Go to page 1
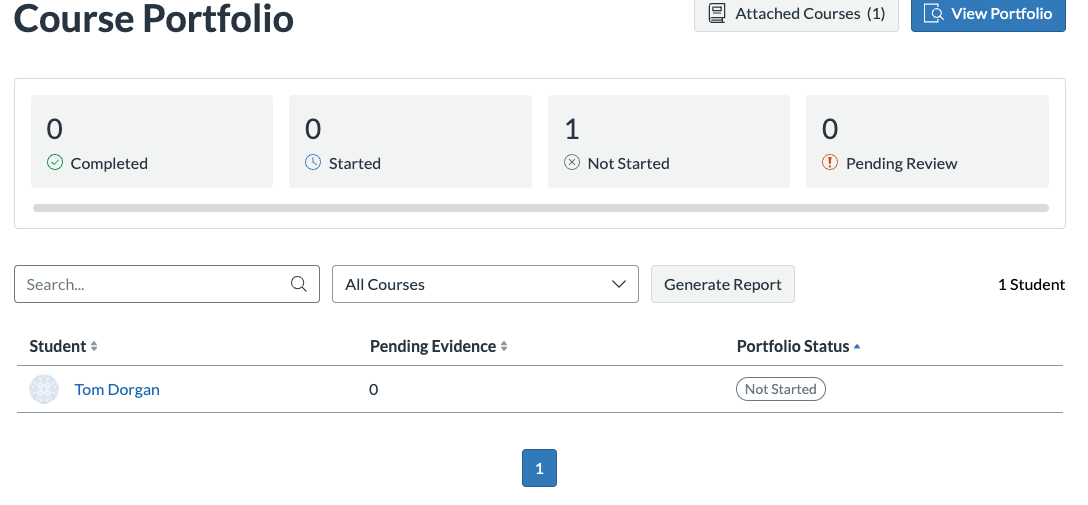 click(x=539, y=468)
